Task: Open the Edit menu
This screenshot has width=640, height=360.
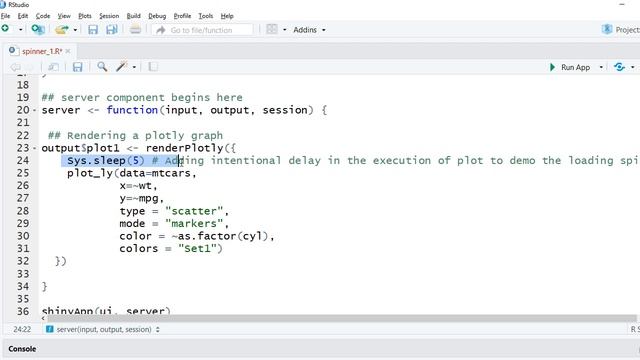Action: click(x=23, y=16)
